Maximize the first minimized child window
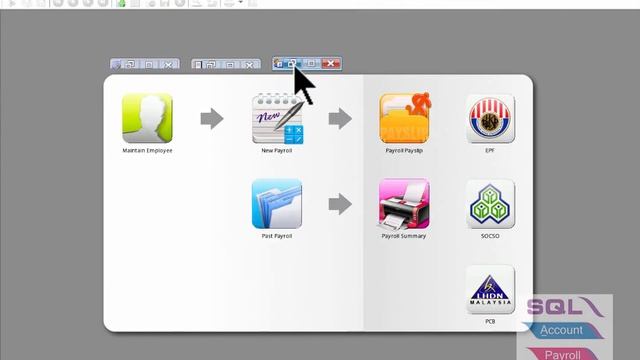This screenshot has width=640, height=360. [149, 64]
